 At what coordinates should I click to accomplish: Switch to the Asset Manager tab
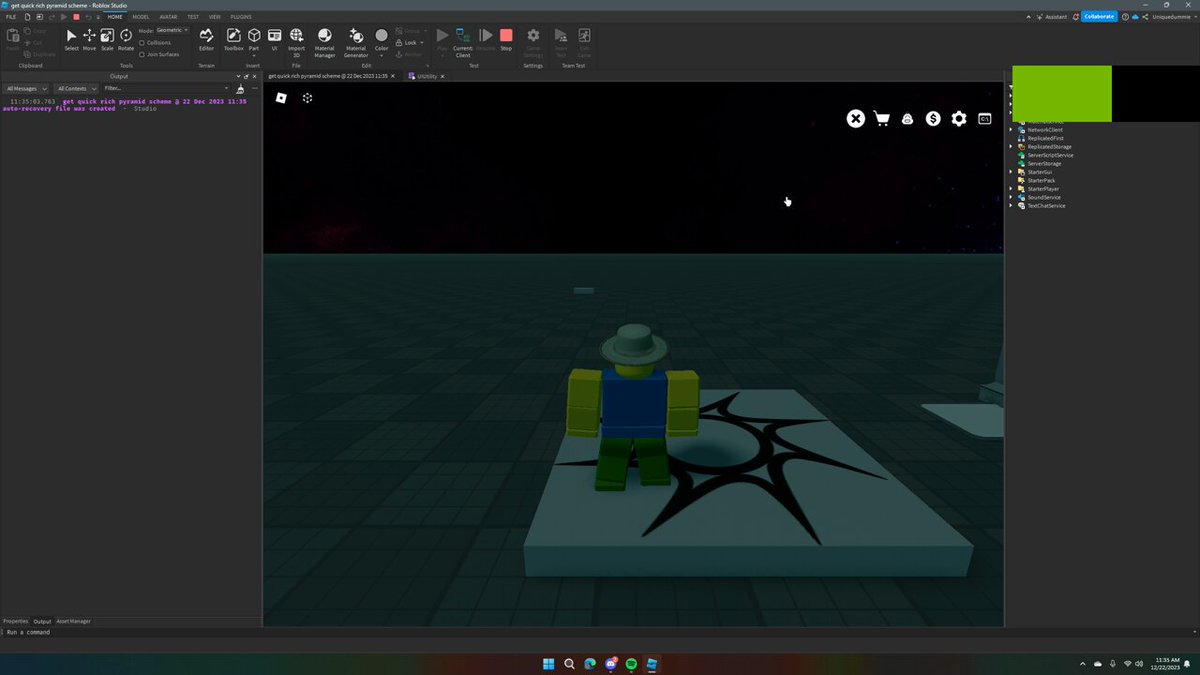pyautogui.click(x=73, y=621)
